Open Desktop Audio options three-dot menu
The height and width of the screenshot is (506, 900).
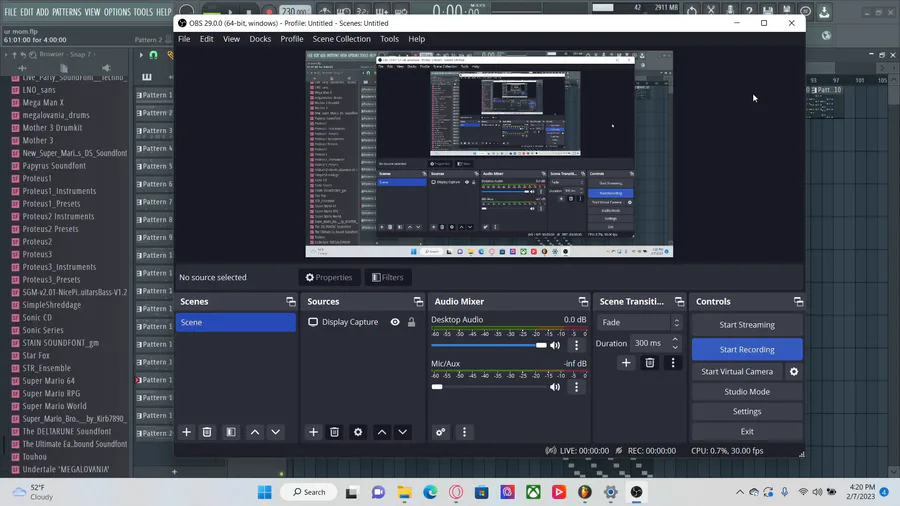pyautogui.click(x=577, y=345)
